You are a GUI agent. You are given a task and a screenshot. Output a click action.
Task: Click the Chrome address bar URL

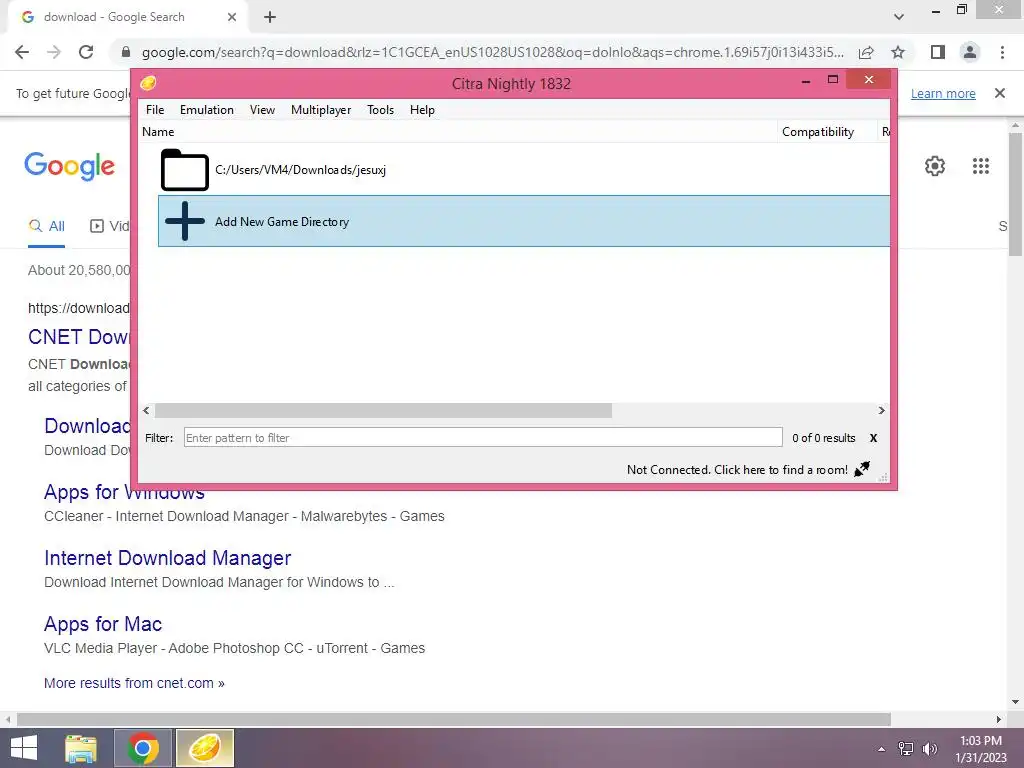[492, 52]
